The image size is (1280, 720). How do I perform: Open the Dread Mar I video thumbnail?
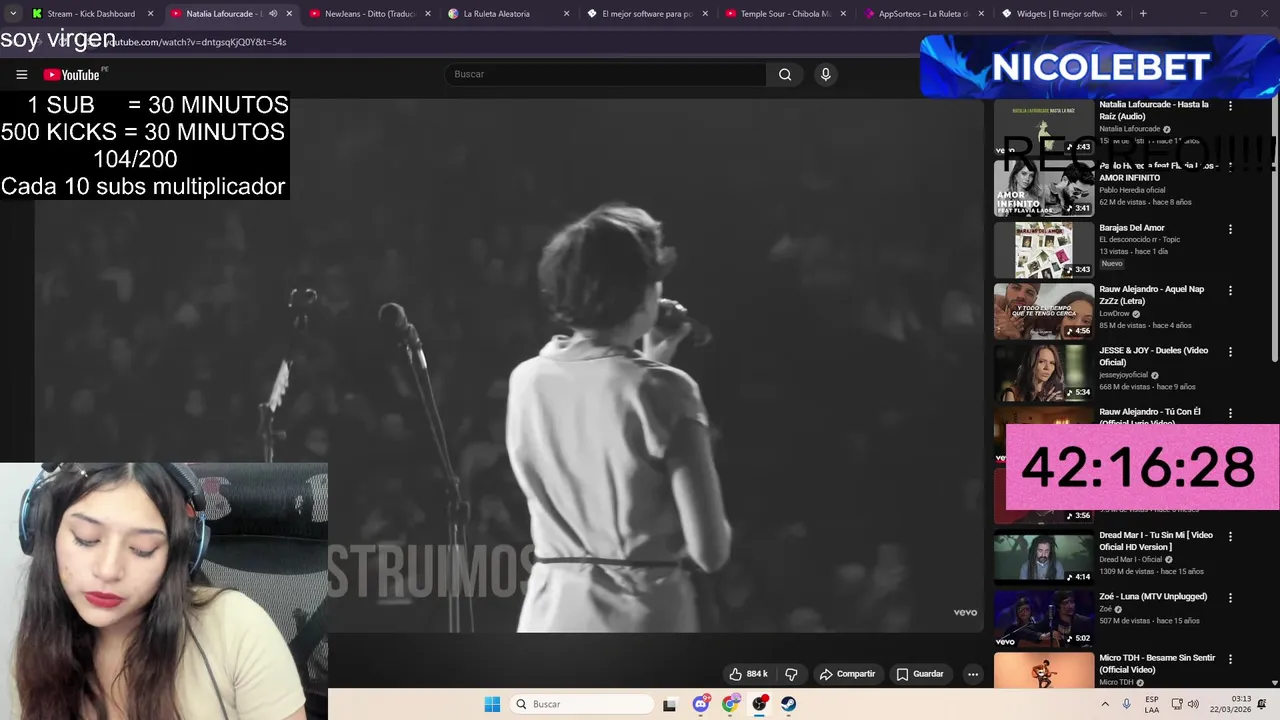pos(1044,558)
